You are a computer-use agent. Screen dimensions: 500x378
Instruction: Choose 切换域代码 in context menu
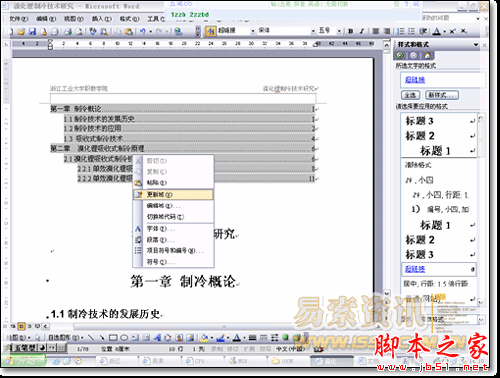tap(173, 217)
